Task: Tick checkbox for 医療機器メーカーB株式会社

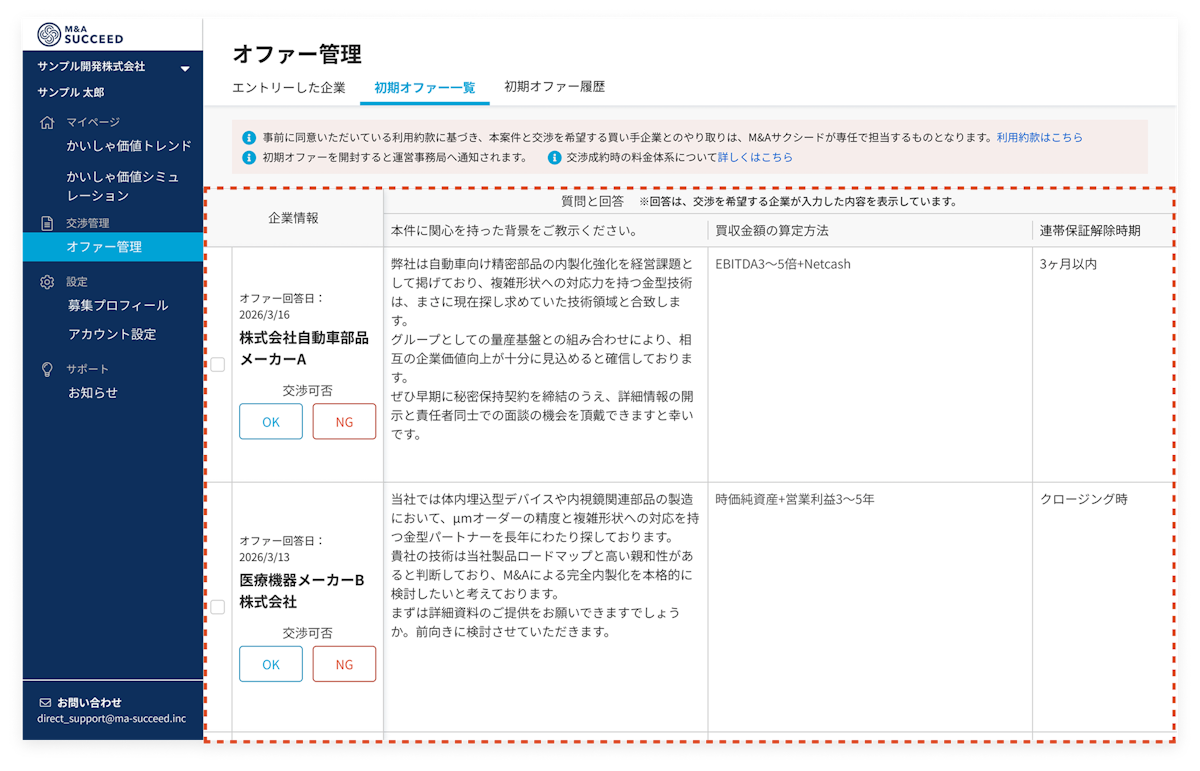Action: tap(218, 607)
